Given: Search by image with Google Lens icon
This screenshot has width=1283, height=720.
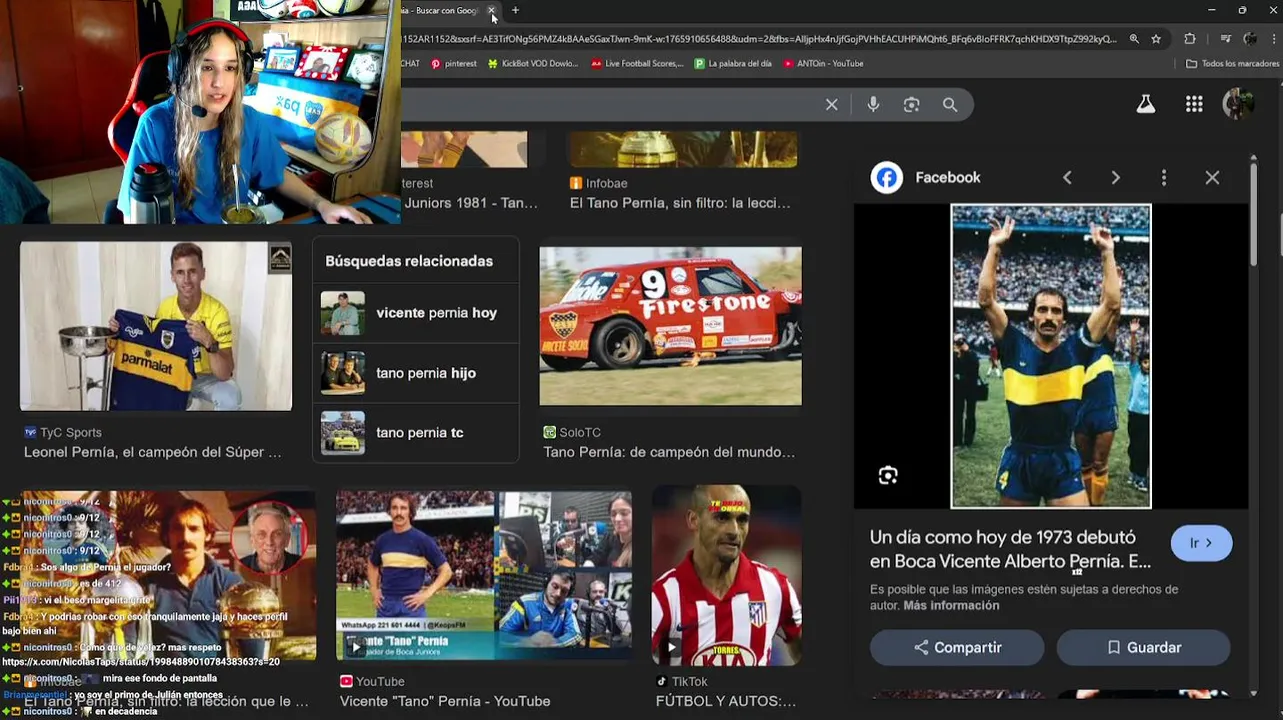Looking at the screenshot, I should click(x=911, y=104).
